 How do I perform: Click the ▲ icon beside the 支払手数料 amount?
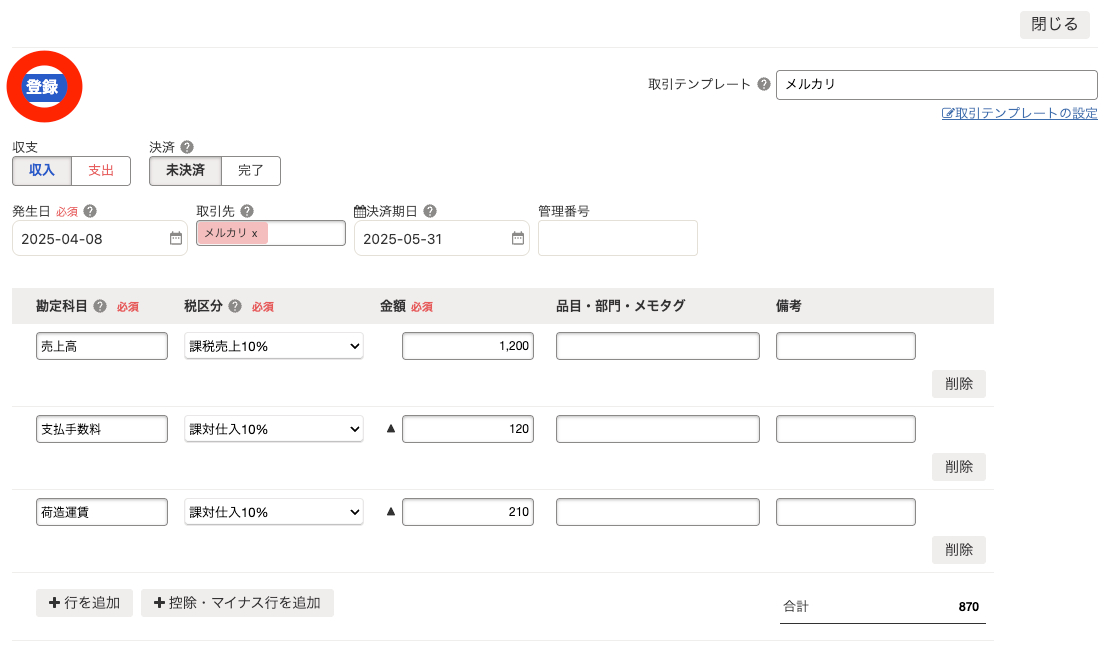389,428
